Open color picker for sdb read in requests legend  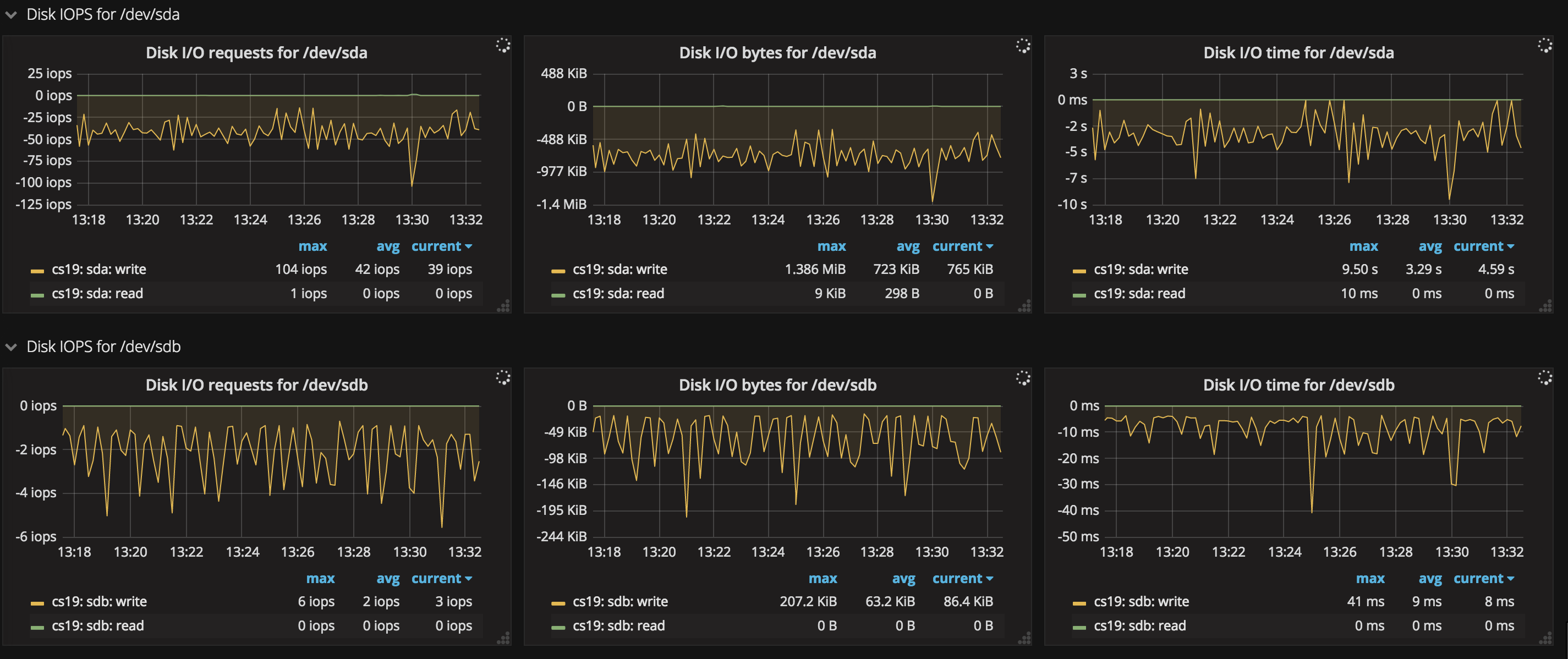tap(37, 627)
